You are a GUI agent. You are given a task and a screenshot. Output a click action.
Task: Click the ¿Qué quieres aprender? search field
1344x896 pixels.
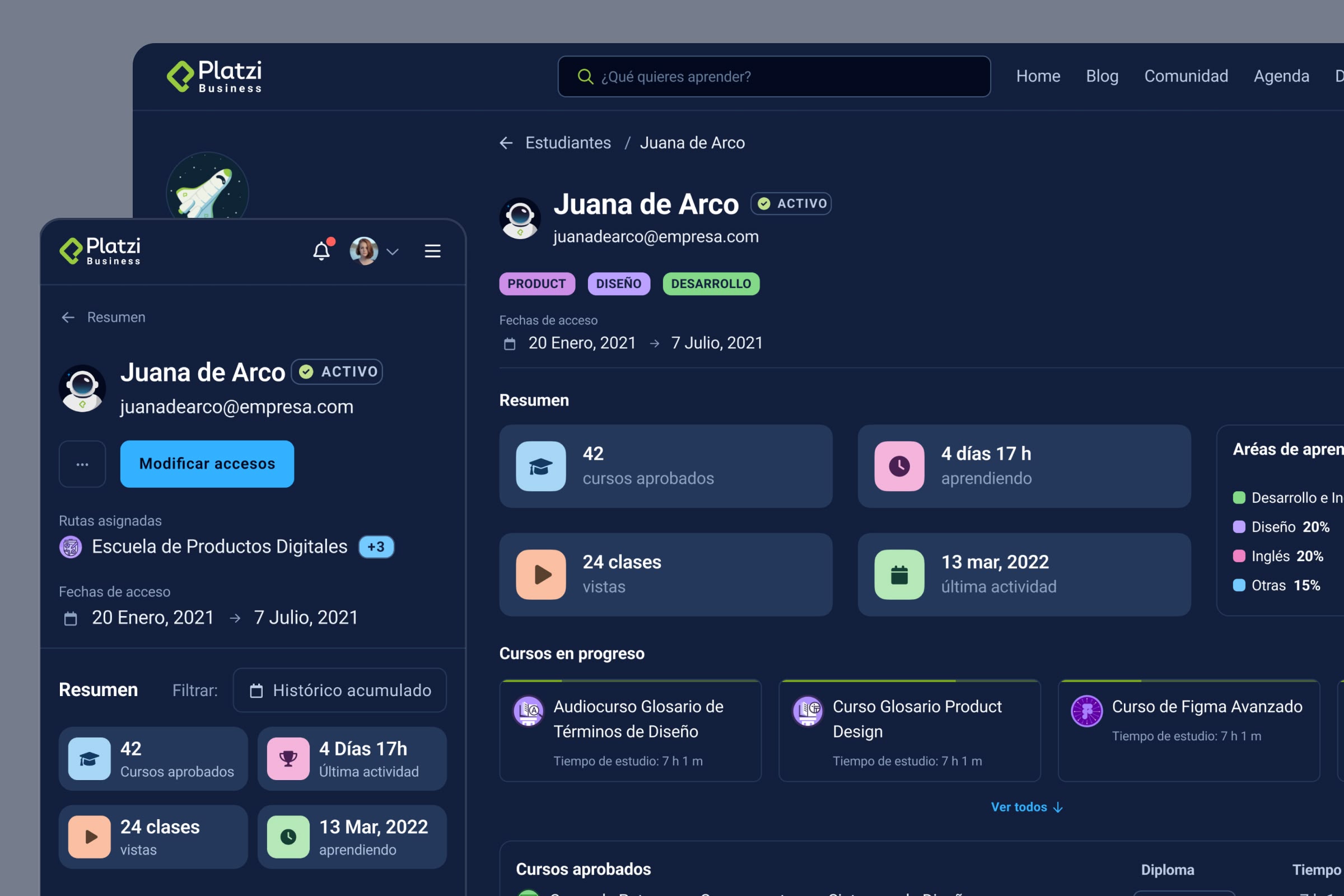pos(774,76)
